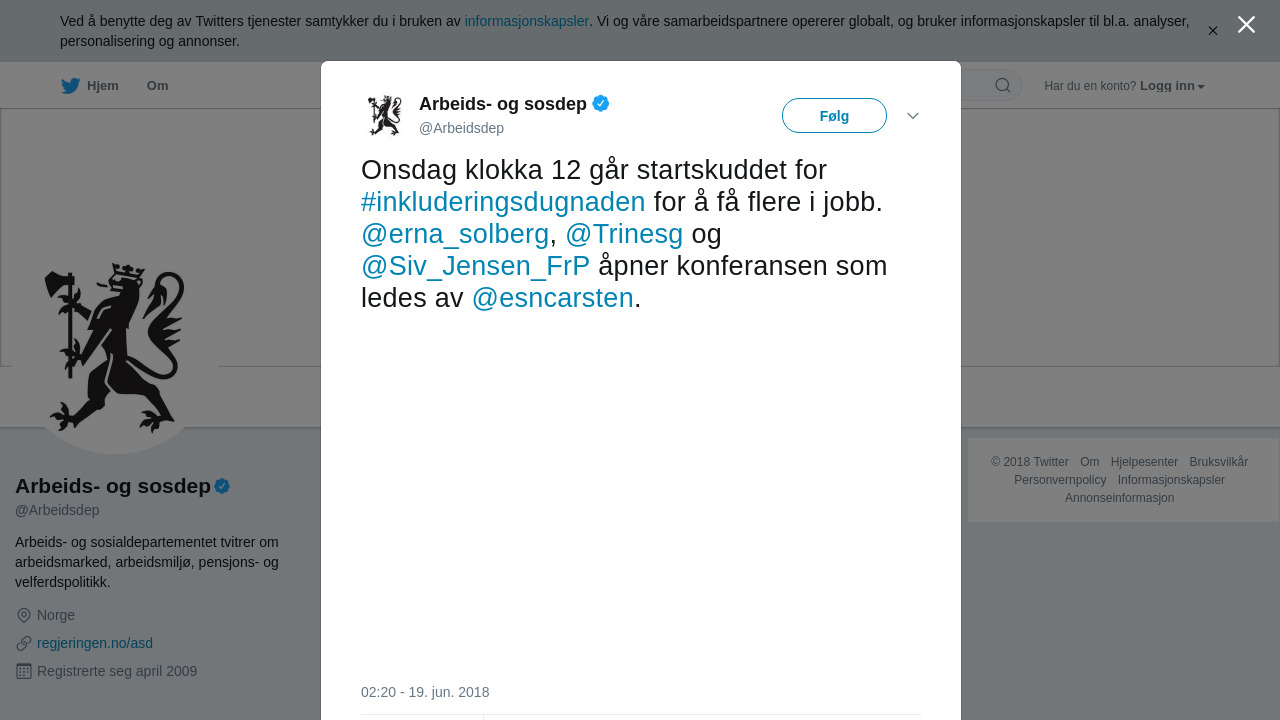
Task: Click the Følg button
Action: 834,116
